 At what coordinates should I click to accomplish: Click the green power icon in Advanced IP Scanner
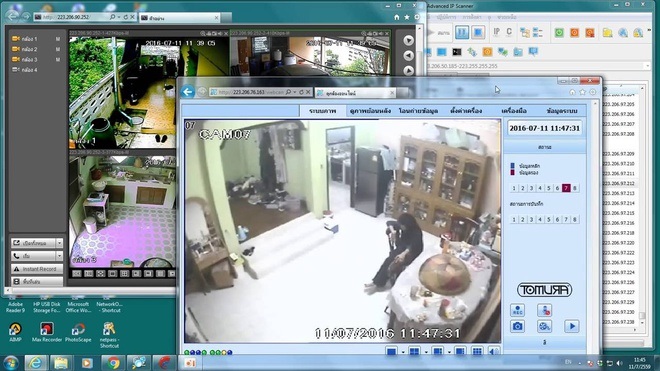tap(559, 33)
